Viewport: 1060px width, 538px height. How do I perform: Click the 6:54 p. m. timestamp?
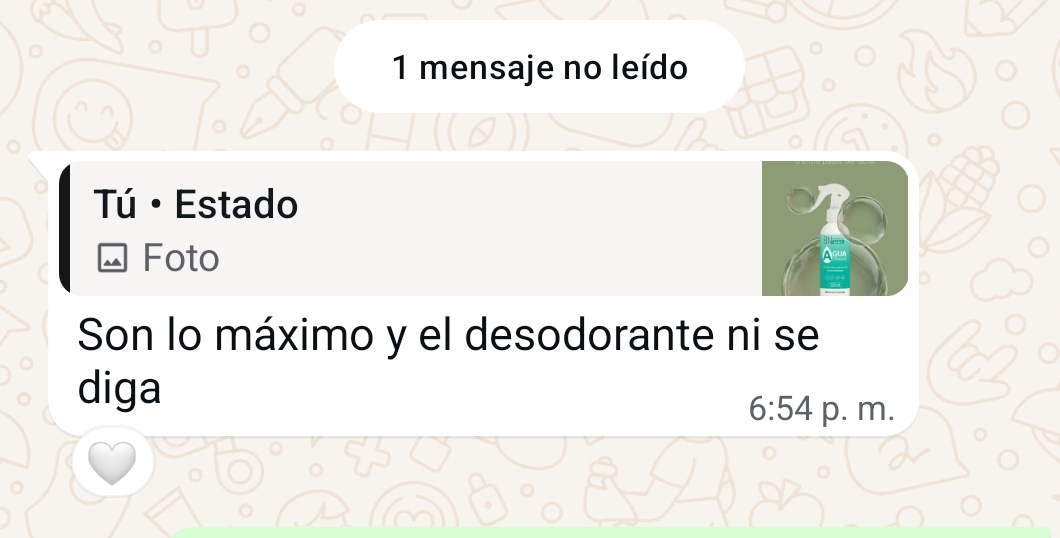(x=821, y=409)
